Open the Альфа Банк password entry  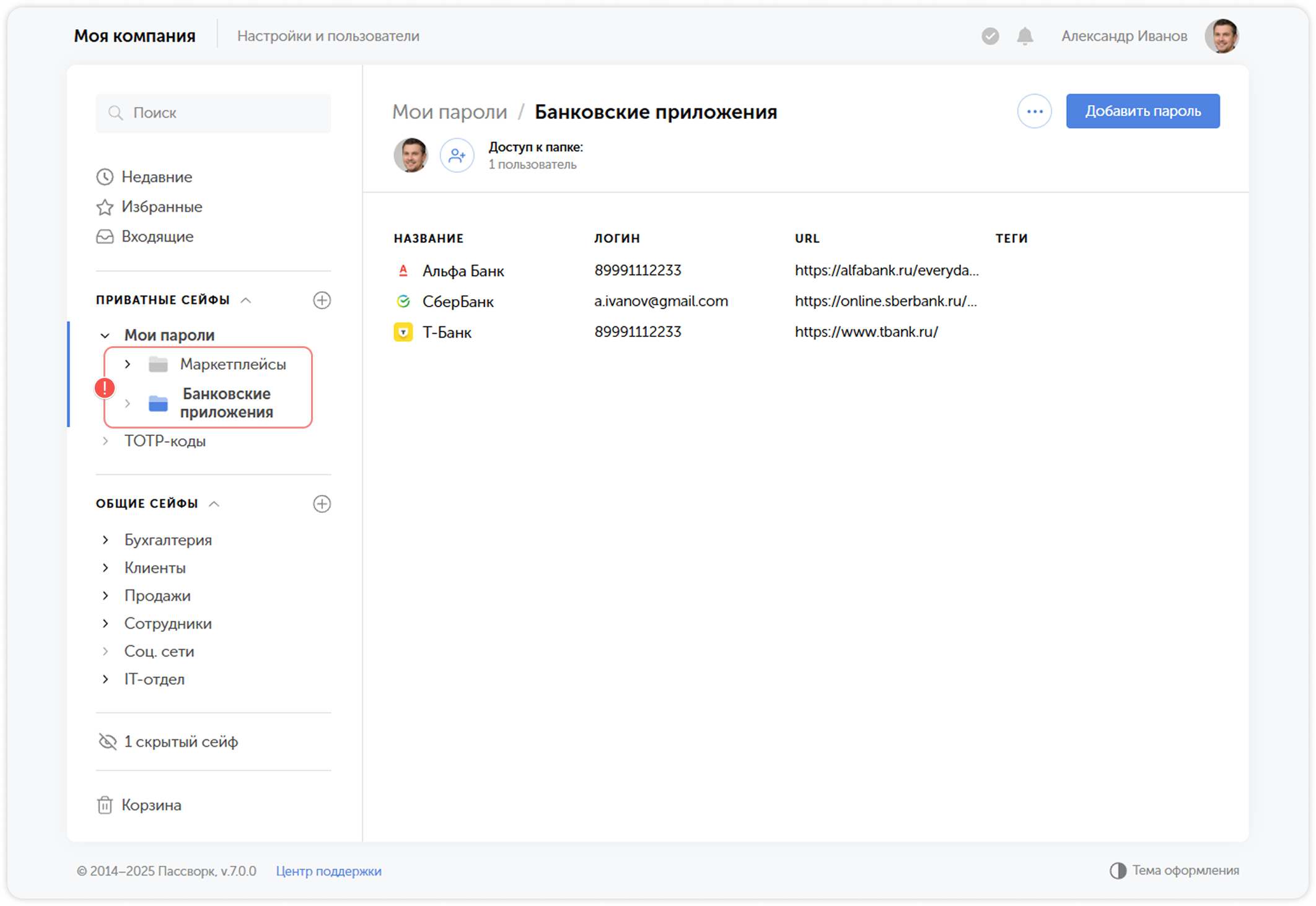click(463, 271)
